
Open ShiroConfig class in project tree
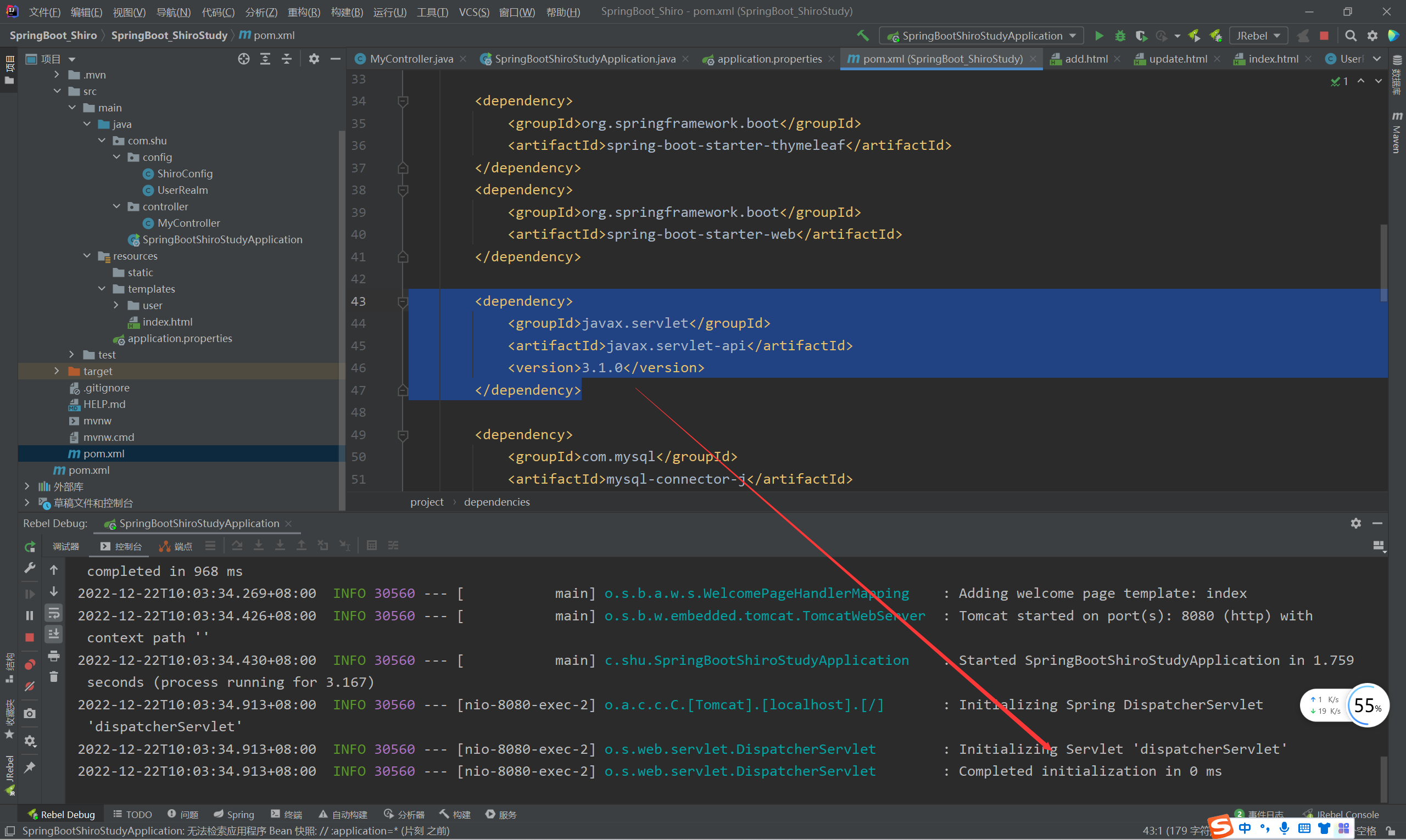pyautogui.click(x=185, y=174)
